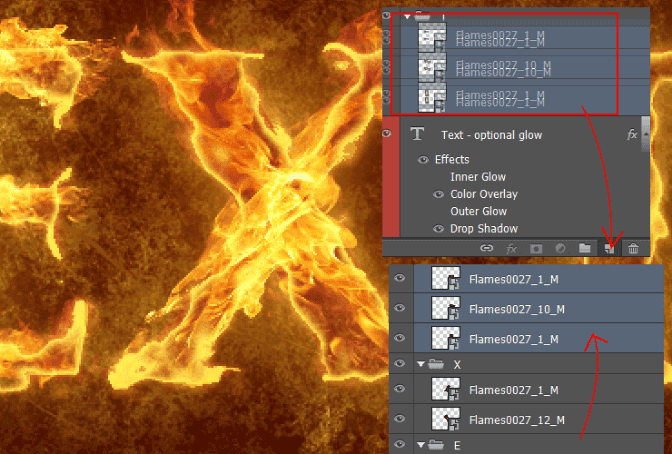This screenshot has height=454, width=672.
Task: Click the create new layer icon
Action: (x=609, y=247)
